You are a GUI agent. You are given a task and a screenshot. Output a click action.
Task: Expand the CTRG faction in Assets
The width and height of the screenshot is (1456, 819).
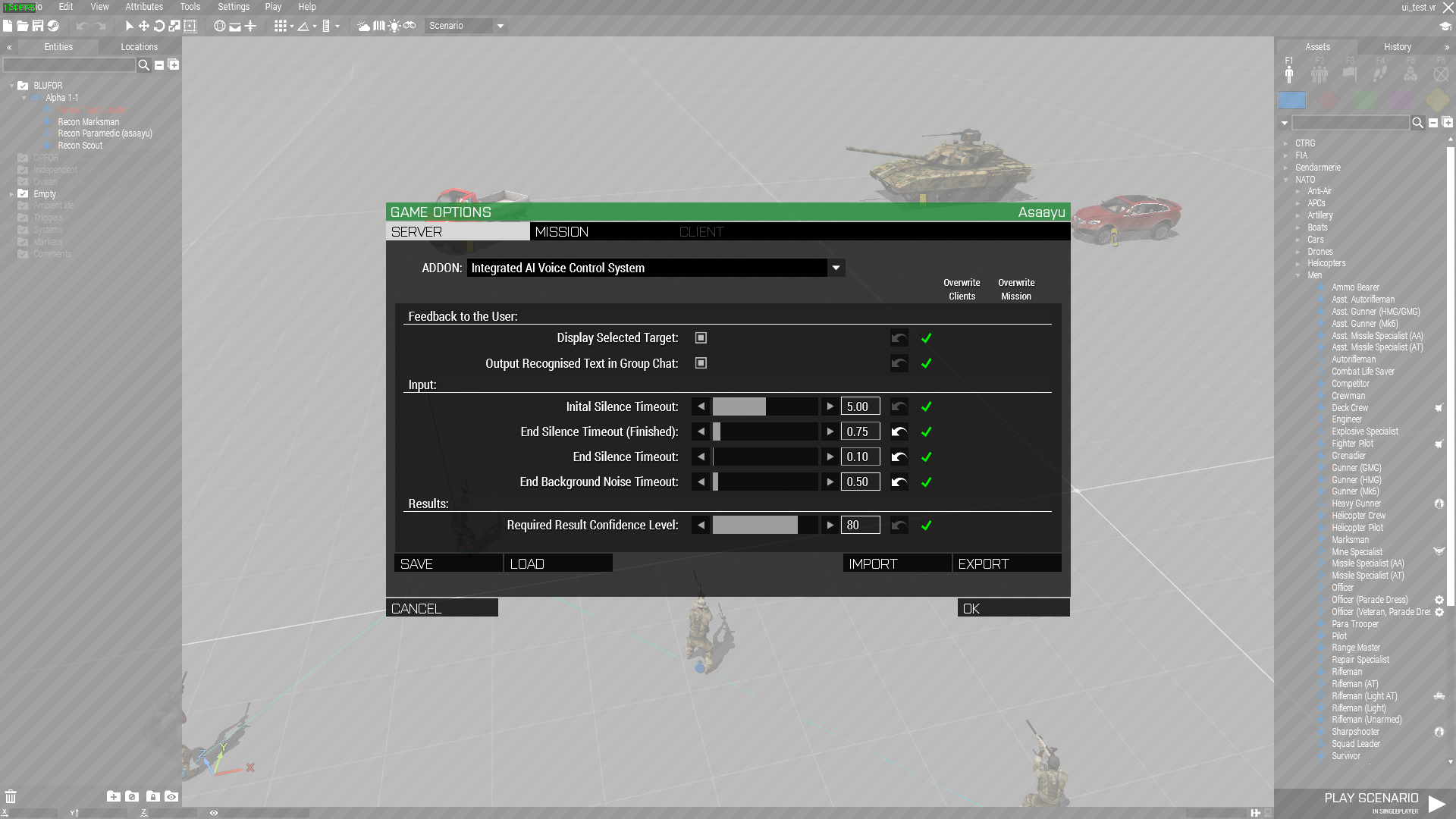[1286, 143]
